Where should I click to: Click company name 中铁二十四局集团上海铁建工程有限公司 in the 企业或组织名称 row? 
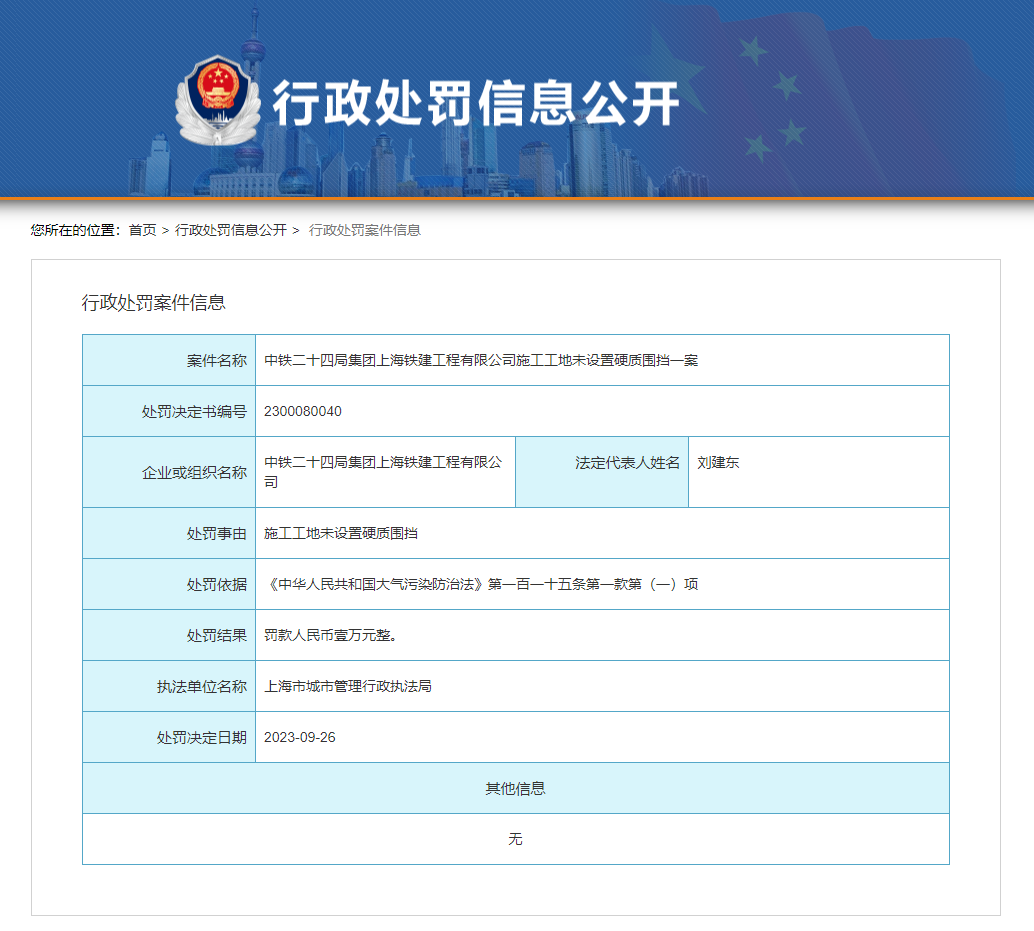pyautogui.click(x=383, y=472)
